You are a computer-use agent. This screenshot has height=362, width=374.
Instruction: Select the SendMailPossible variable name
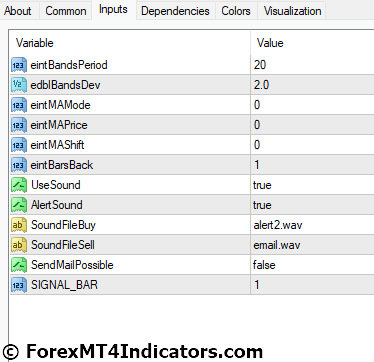(72, 265)
